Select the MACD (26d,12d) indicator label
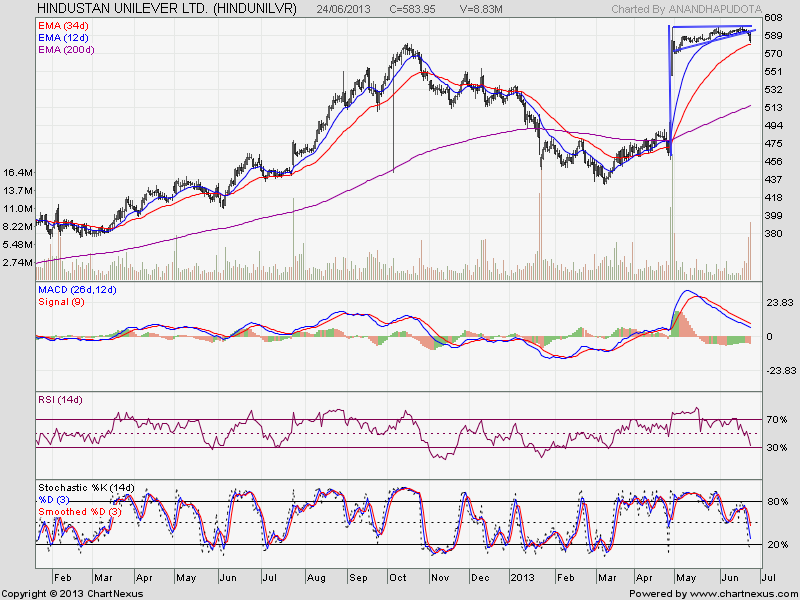800x600 pixels. pos(77,290)
